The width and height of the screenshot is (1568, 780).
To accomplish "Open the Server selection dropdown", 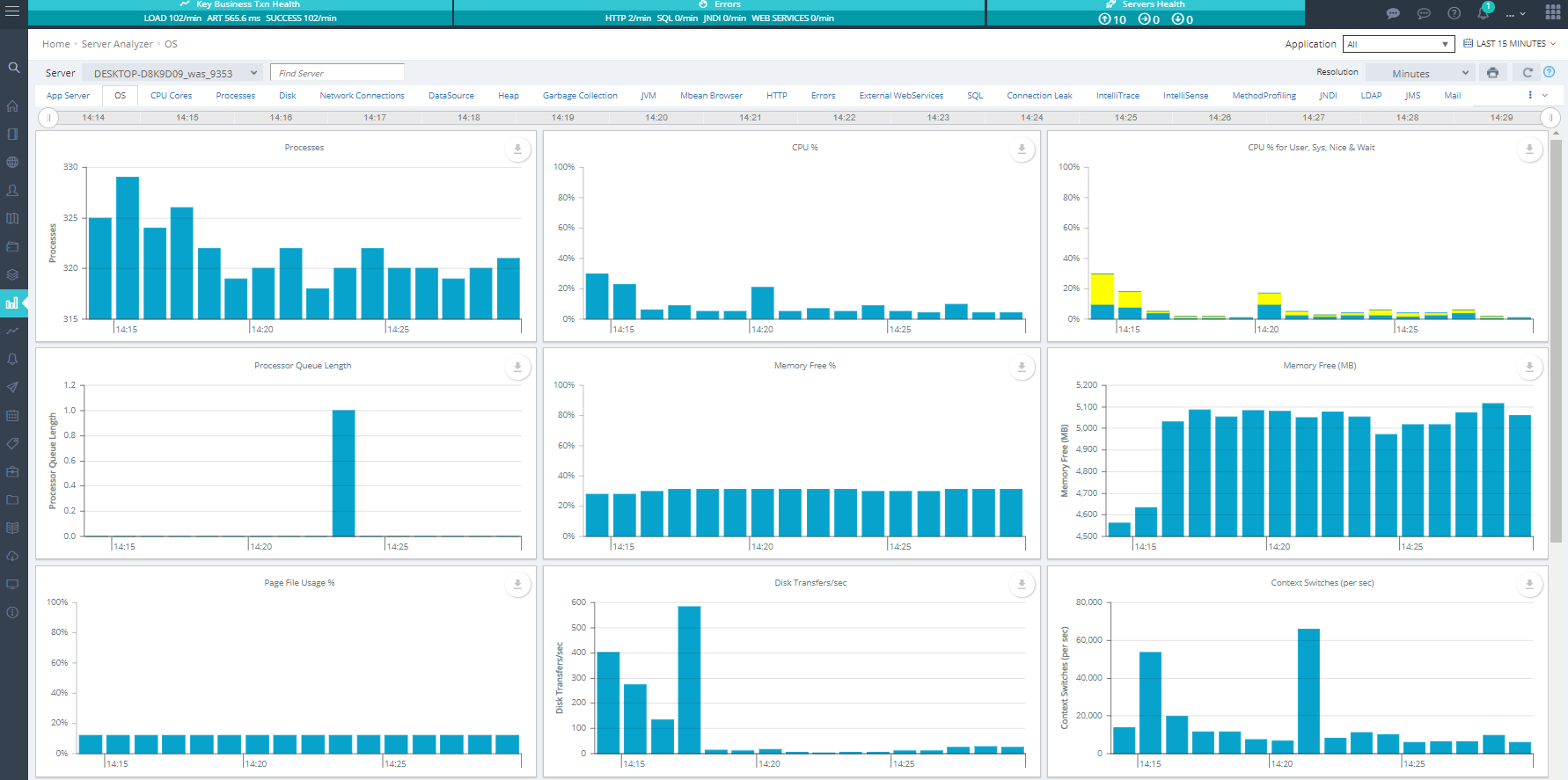I will click(172, 74).
